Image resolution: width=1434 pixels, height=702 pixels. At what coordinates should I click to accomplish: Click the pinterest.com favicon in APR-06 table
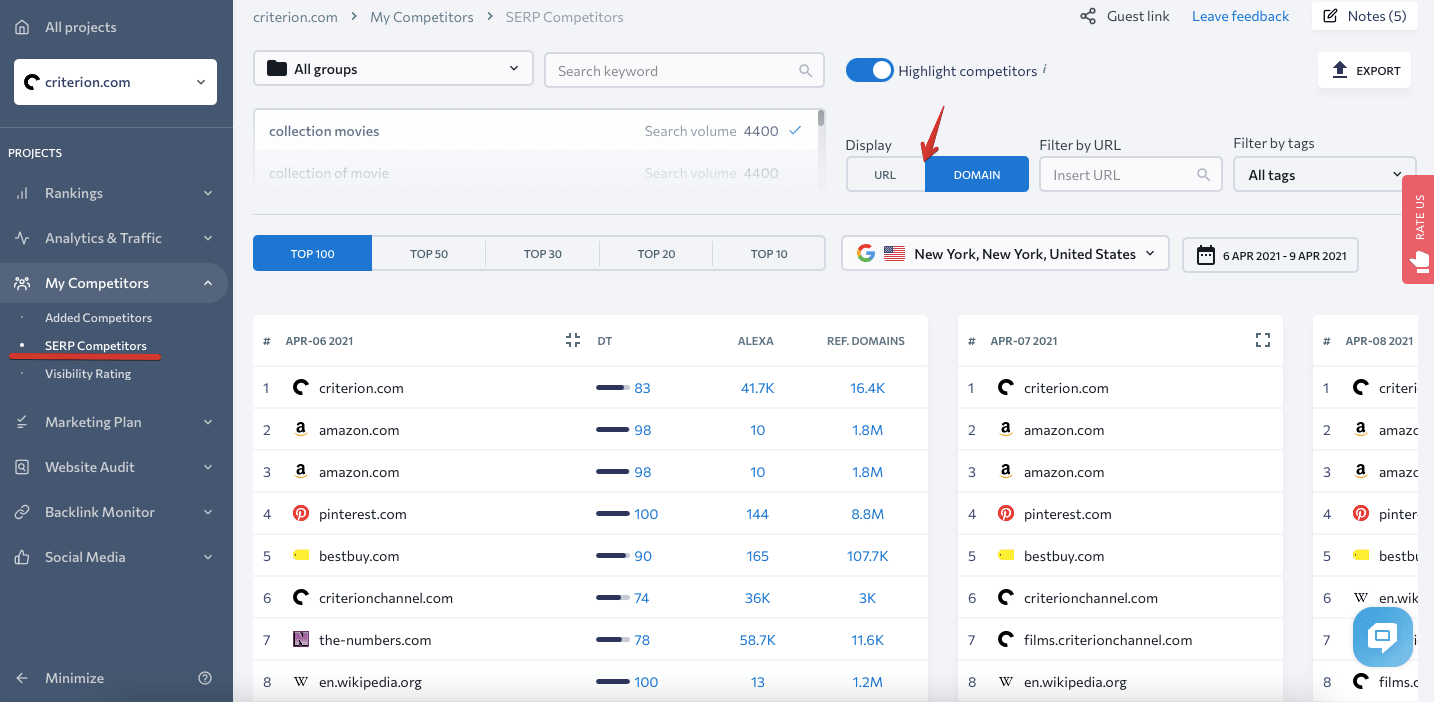[x=301, y=514]
